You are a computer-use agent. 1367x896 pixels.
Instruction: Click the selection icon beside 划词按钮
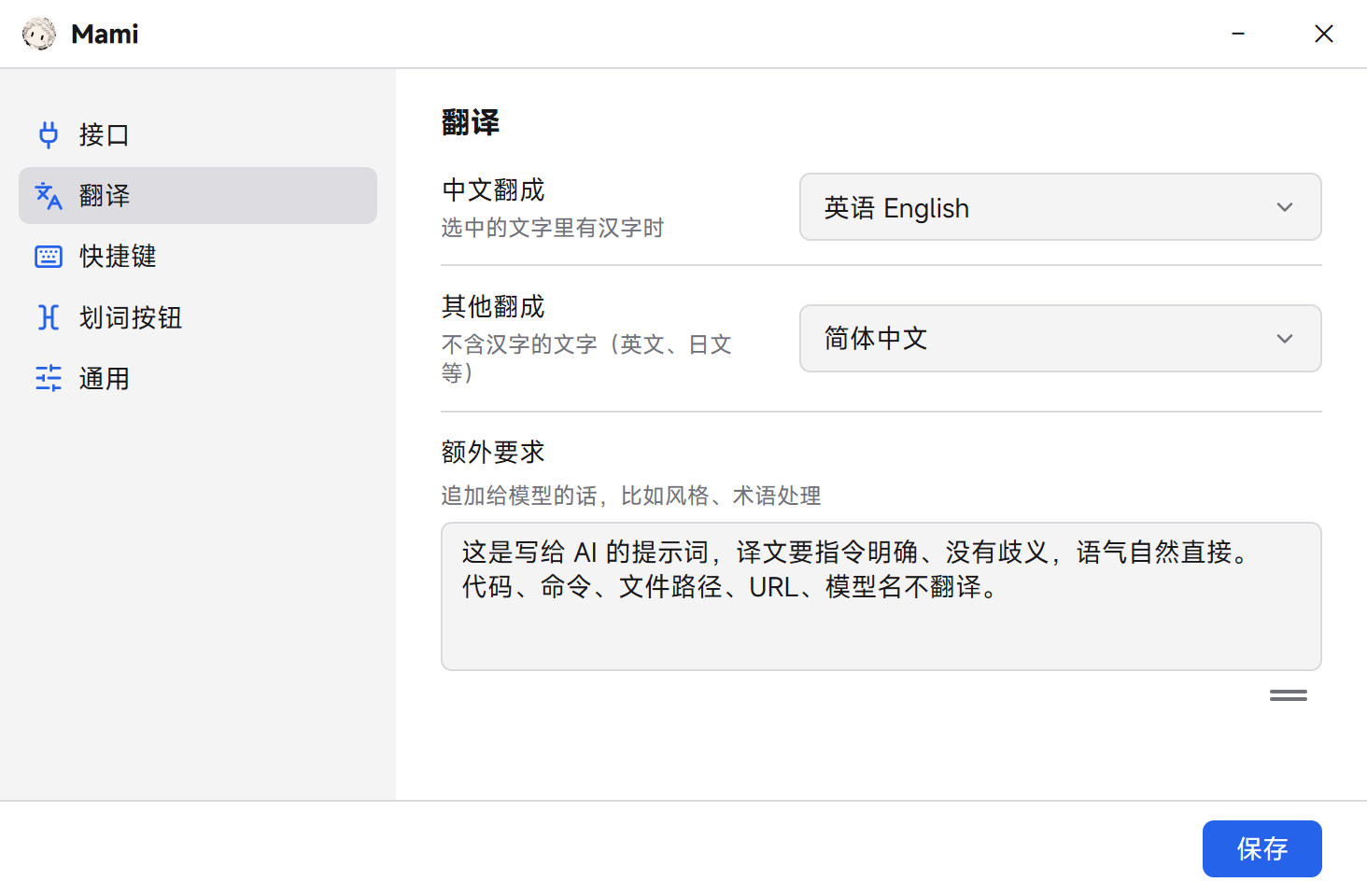[x=49, y=317]
